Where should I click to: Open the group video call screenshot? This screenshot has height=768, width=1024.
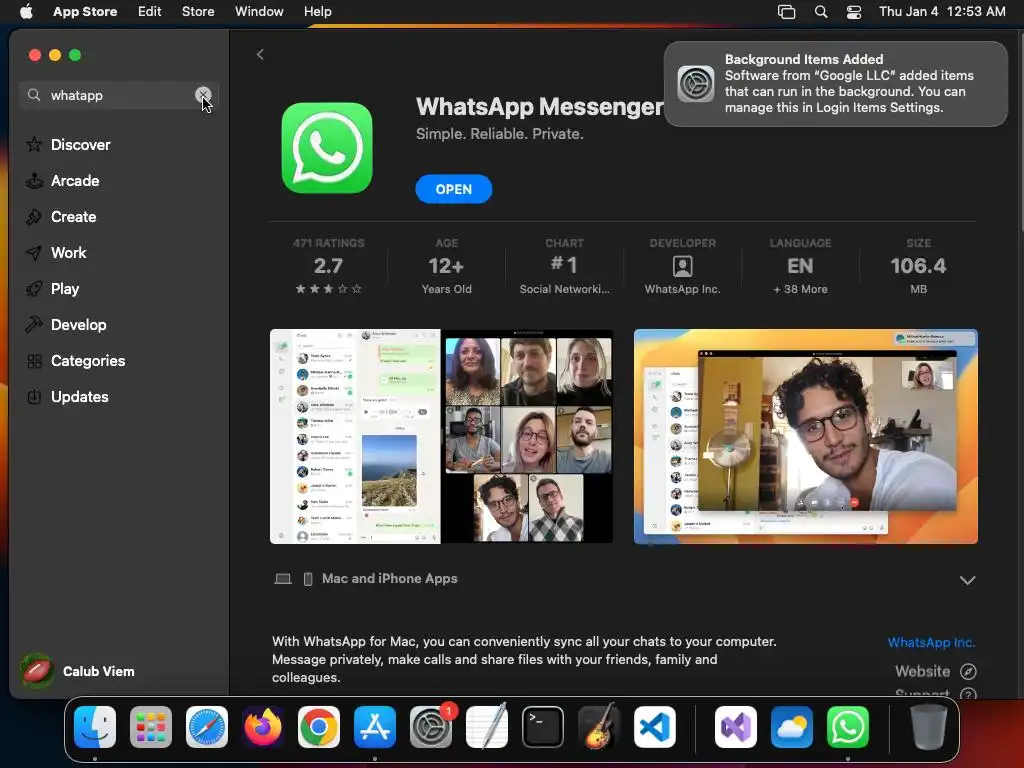441,436
